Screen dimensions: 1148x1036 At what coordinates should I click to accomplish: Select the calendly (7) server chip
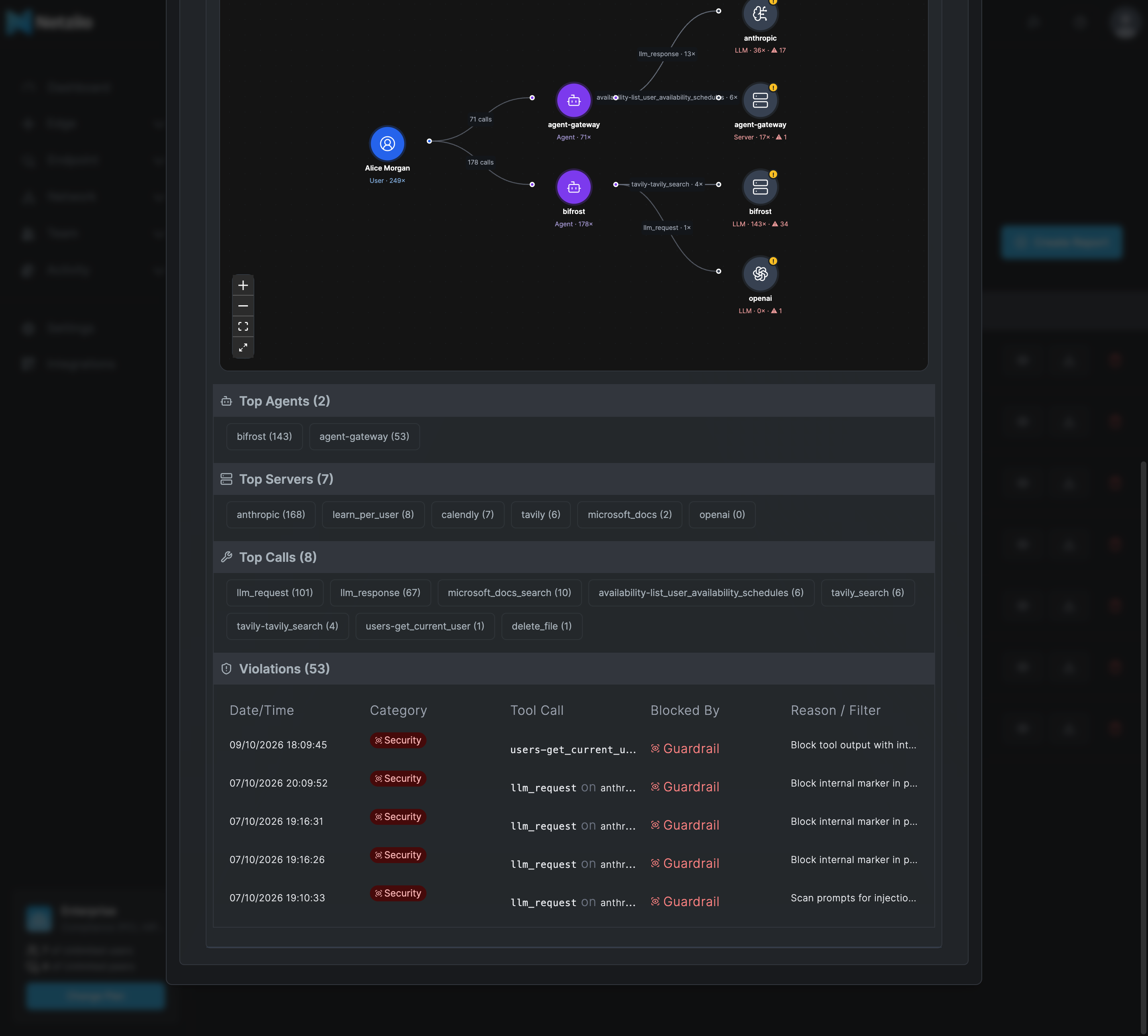coord(468,514)
